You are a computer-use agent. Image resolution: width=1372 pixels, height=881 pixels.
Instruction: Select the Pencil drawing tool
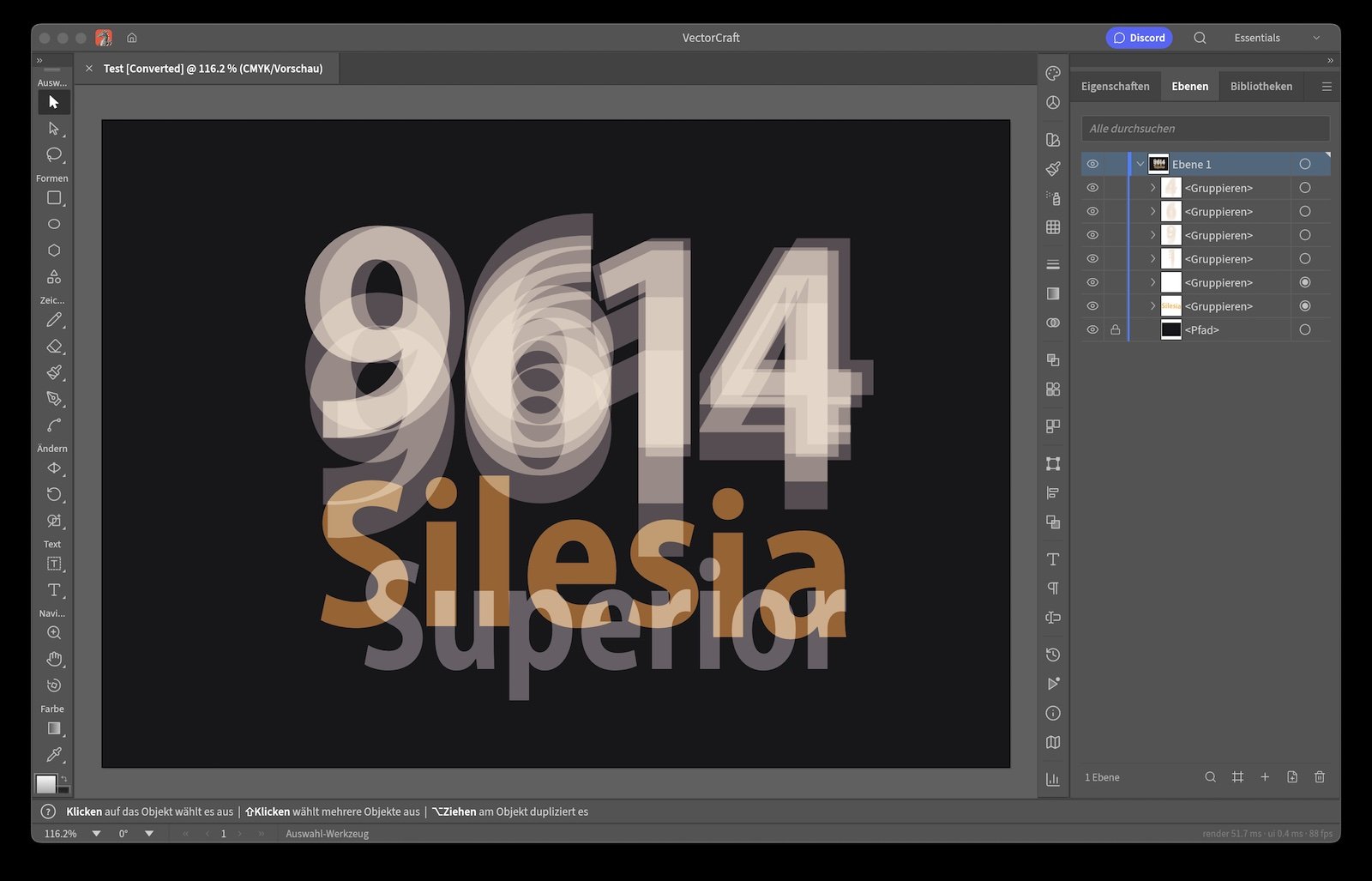click(54, 320)
